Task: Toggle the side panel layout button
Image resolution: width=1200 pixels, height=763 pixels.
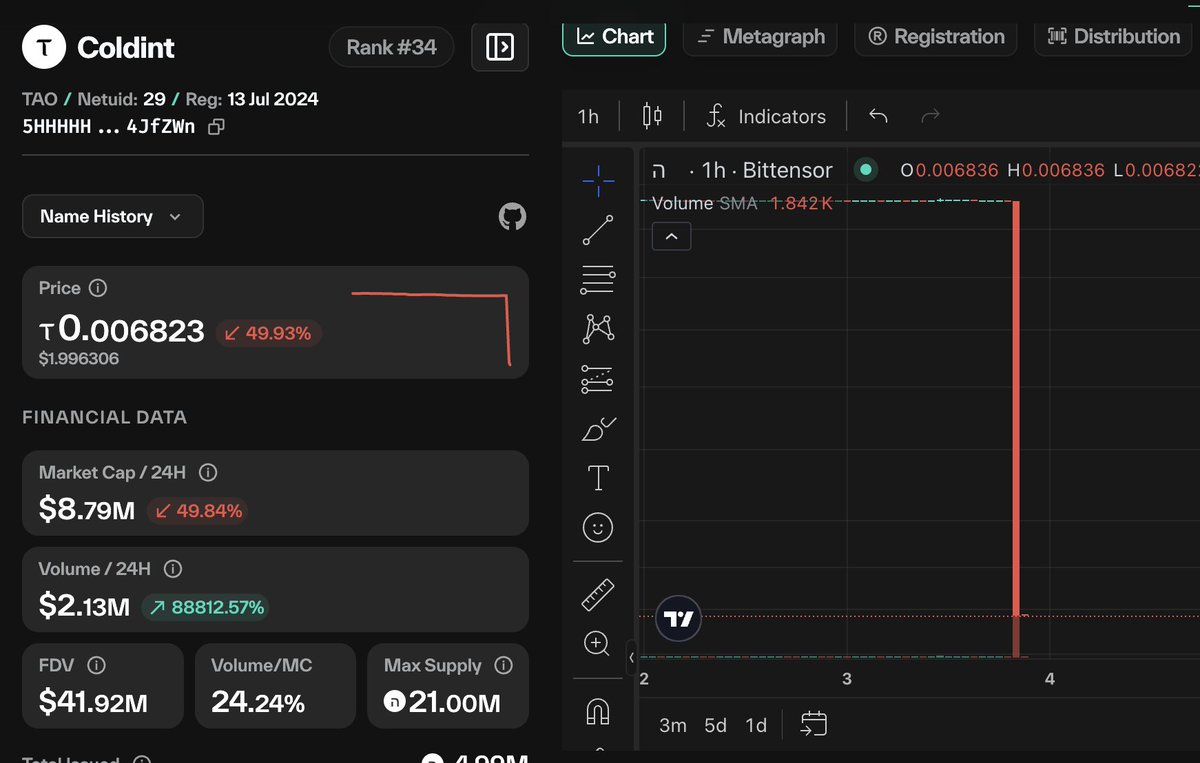Action: point(500,47)
